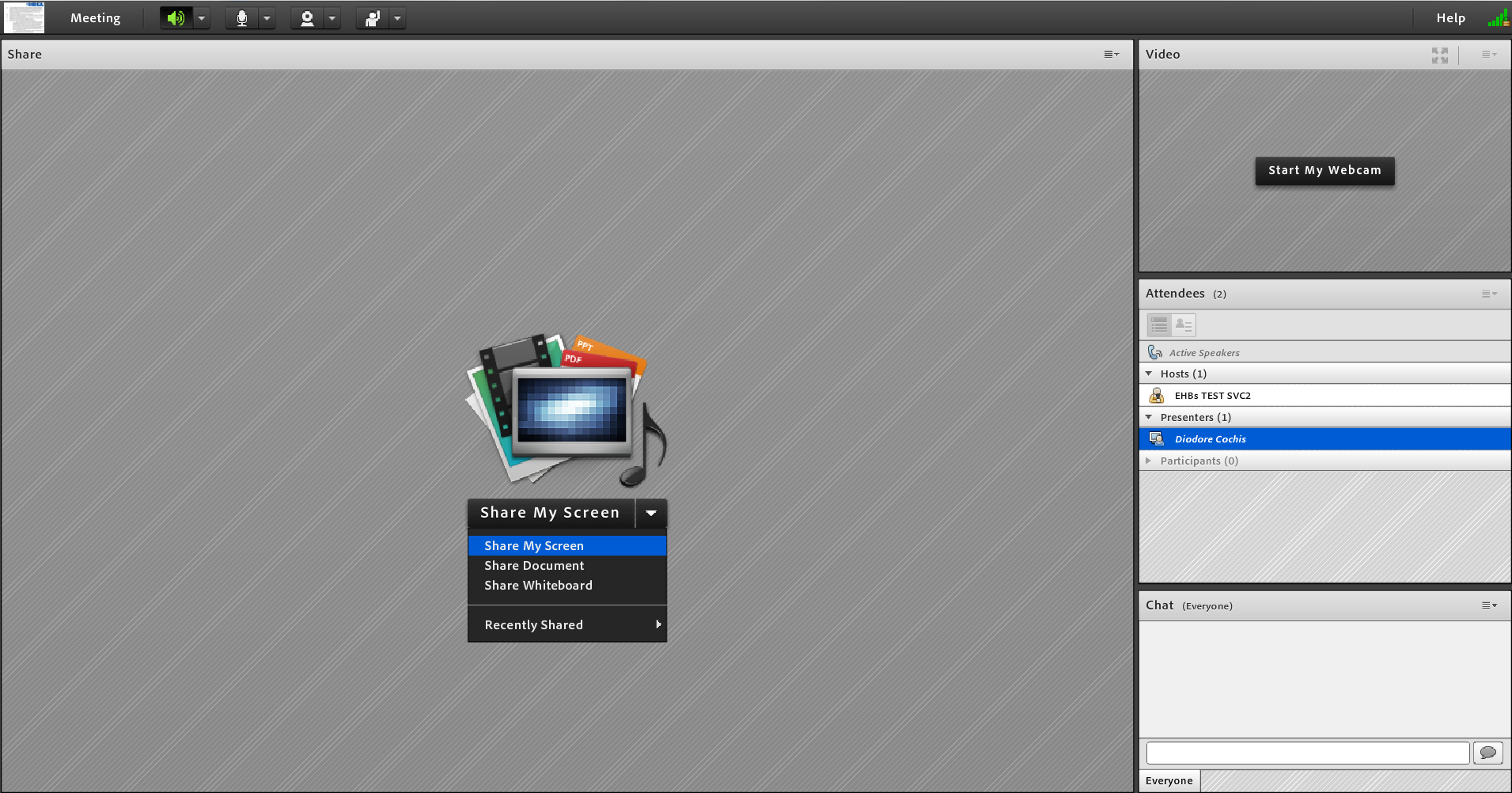1512x793 pixels.
Task: Open the Chat pod options menu
Action: click(x=1489, y=605)
